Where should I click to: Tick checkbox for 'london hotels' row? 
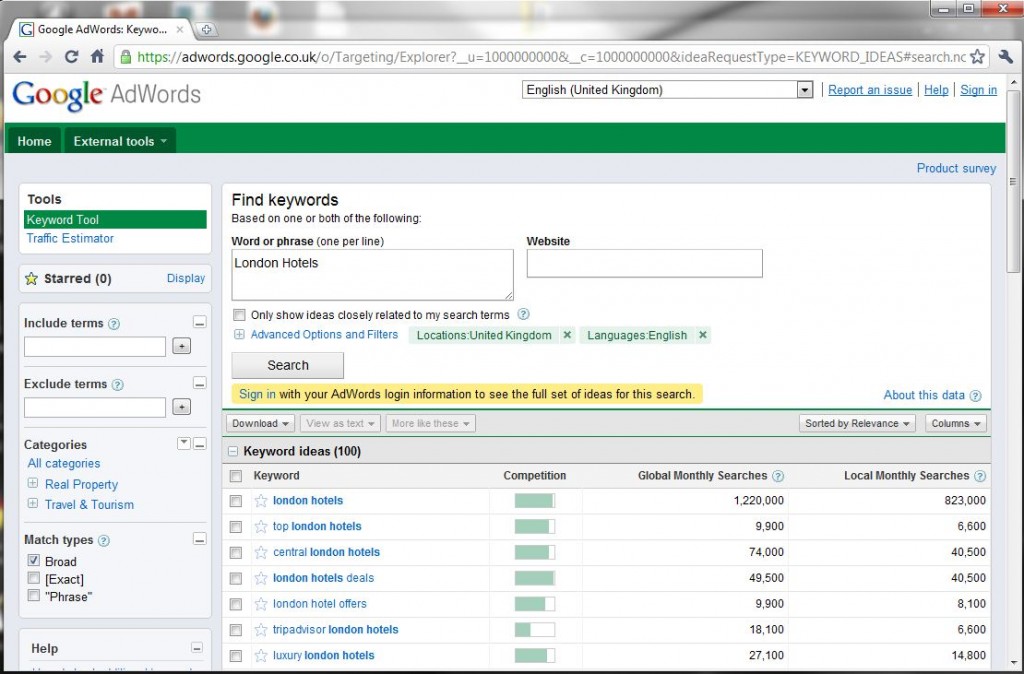(x=236, y=501)
